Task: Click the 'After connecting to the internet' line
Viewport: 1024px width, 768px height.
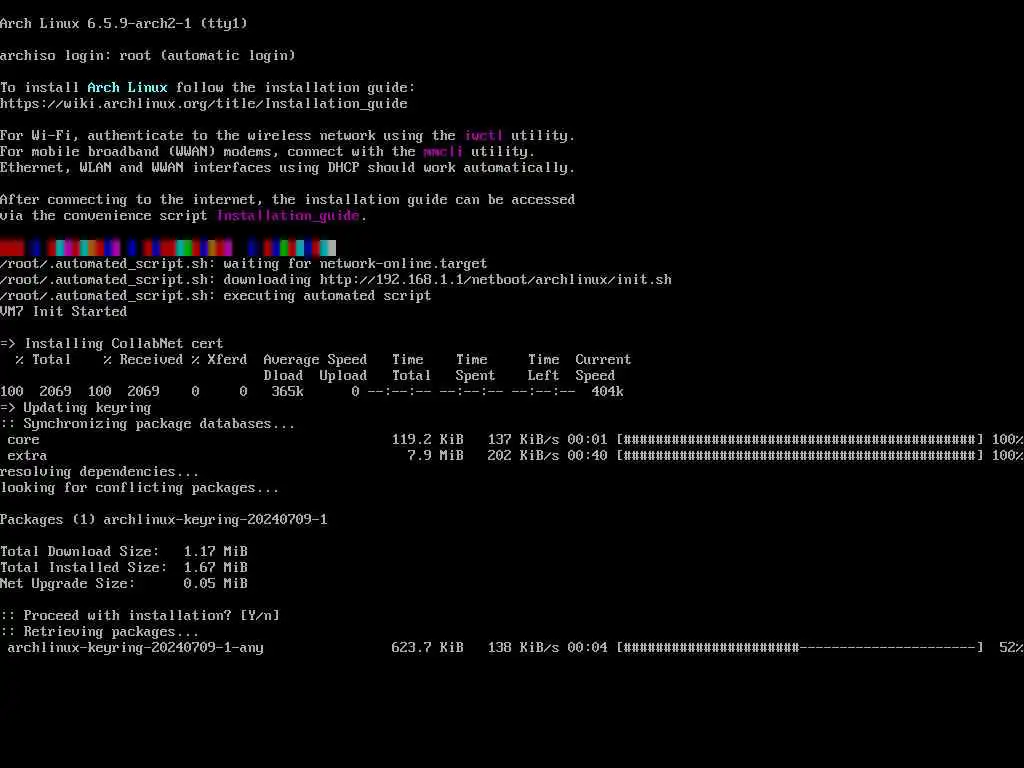Action: coord(287,200)
